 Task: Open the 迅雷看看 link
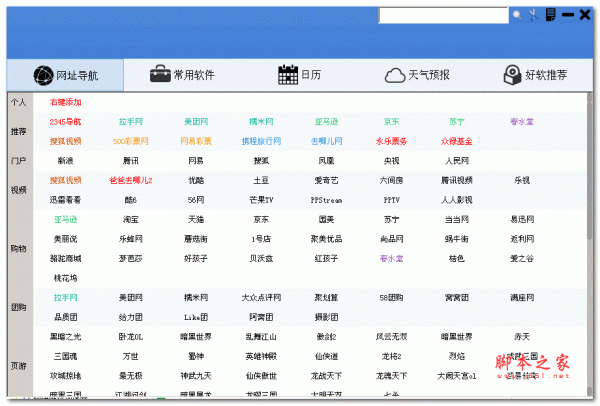(65, 200)
